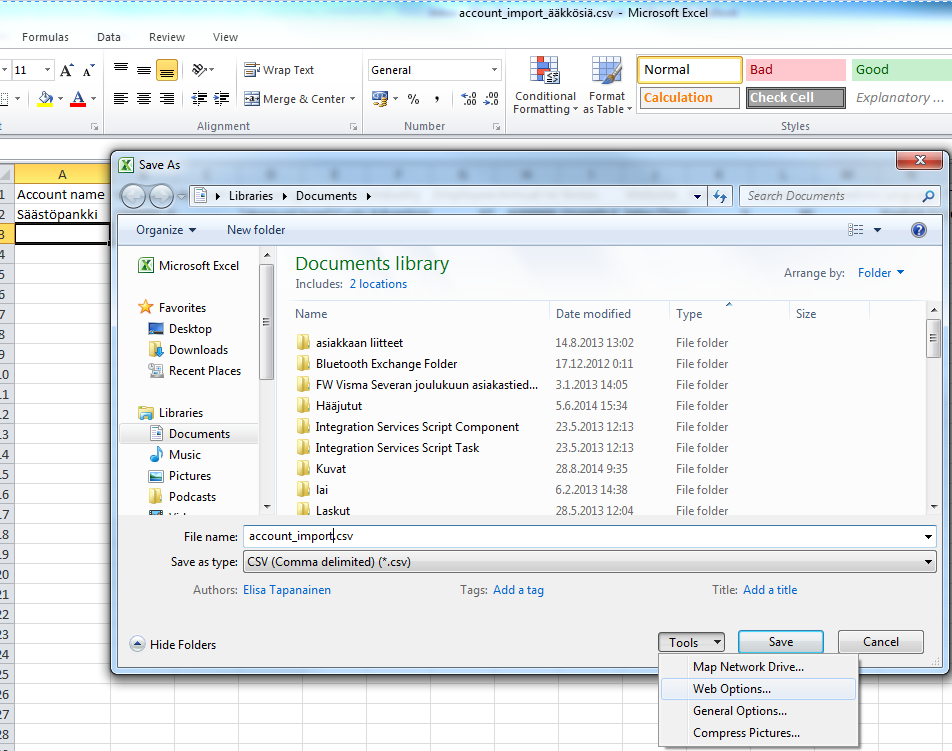The width and height of the screenshot is (952, 751).
Task: Switch to the Formulas ribbon tab
Action: click(46, 37)
